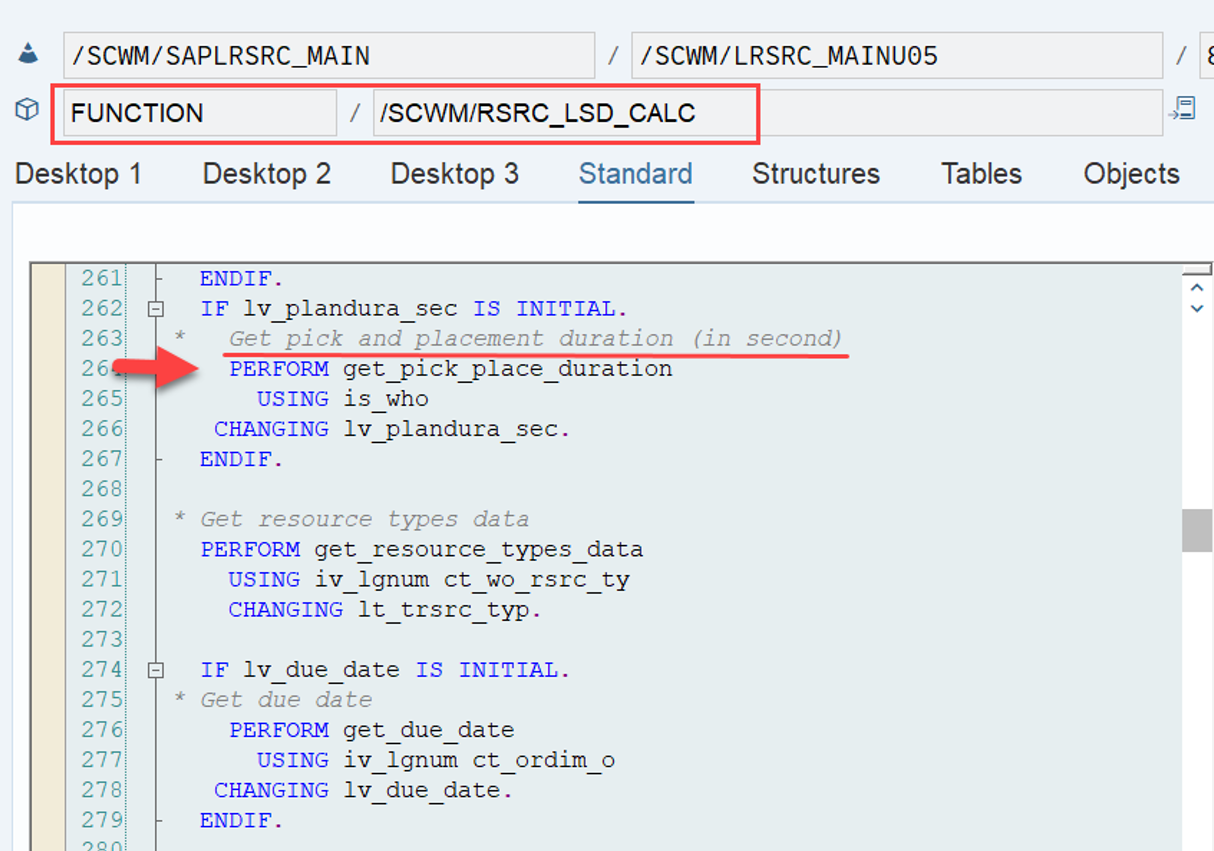The width and height of the screenshot is (1214, 851).
Task: Click comment 'Get pick and placement duration (in second)'
Action: tap(536, 338)
